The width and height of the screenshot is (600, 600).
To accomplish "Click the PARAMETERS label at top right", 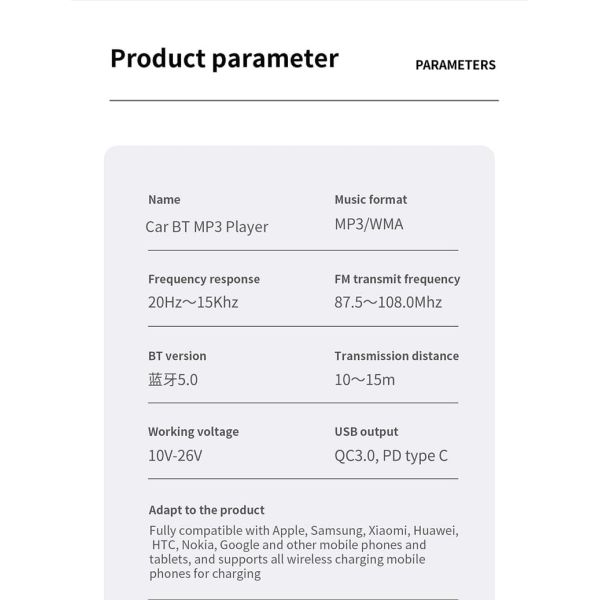I will (x=455, y=65).
